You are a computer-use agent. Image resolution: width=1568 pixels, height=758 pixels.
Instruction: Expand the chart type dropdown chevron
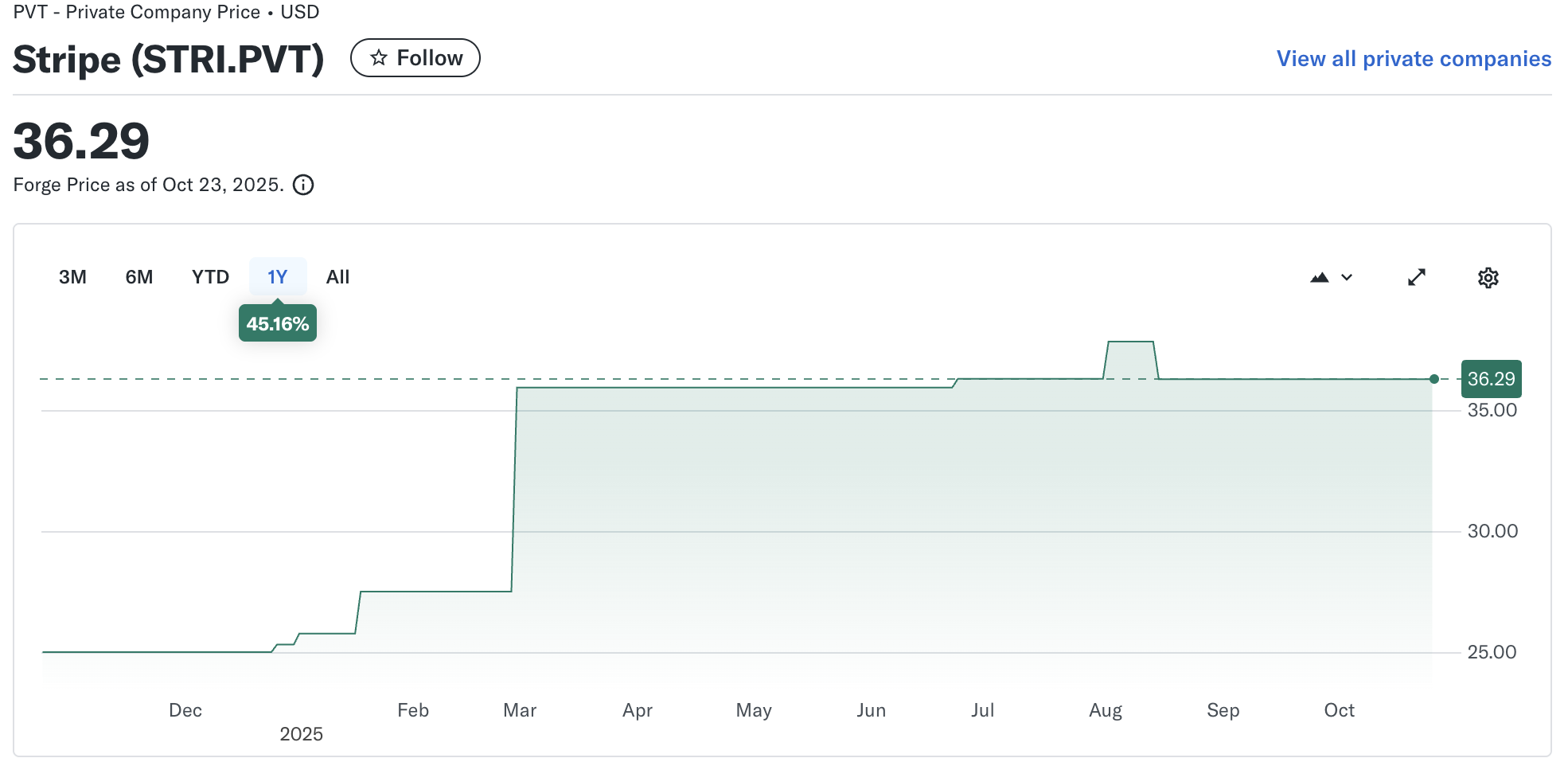1347,277
